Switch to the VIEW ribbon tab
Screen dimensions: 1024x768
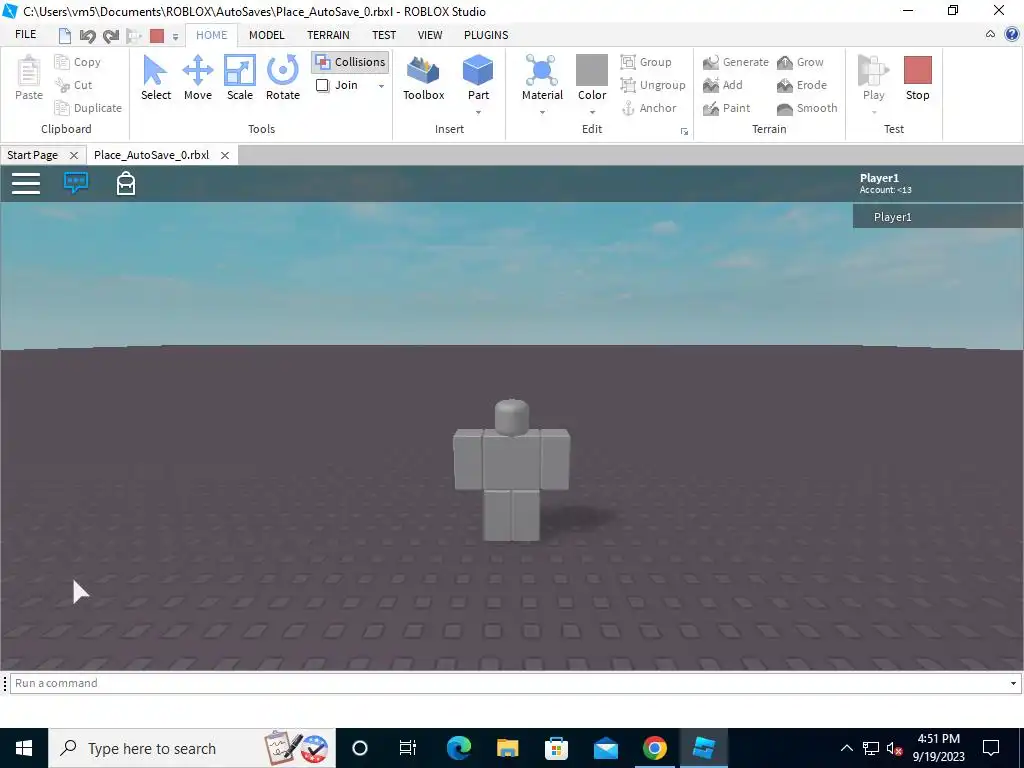[430, 35]
